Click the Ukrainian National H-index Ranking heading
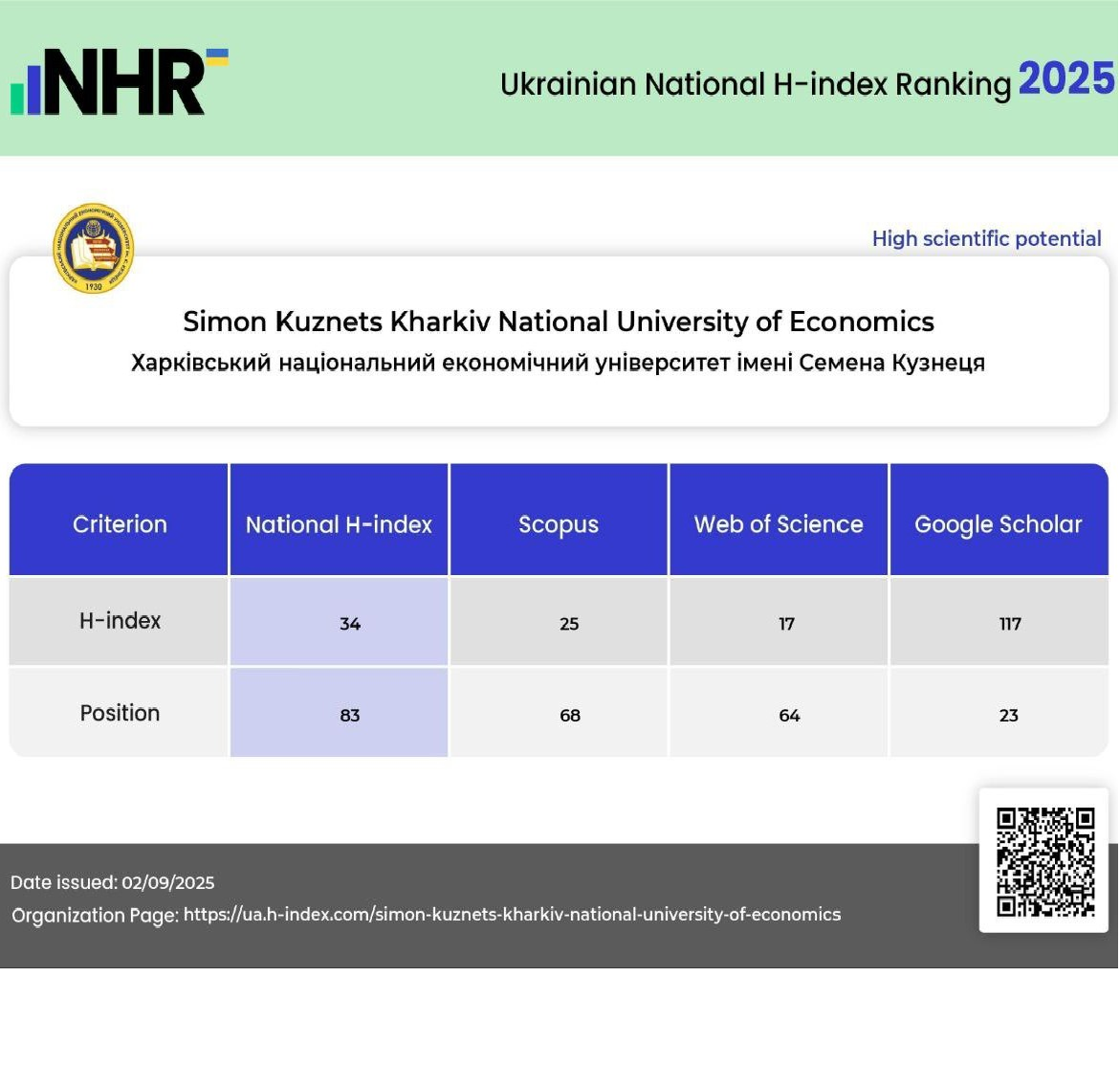This screenshot has width=1120, height=1065. [x=756, y=84]
